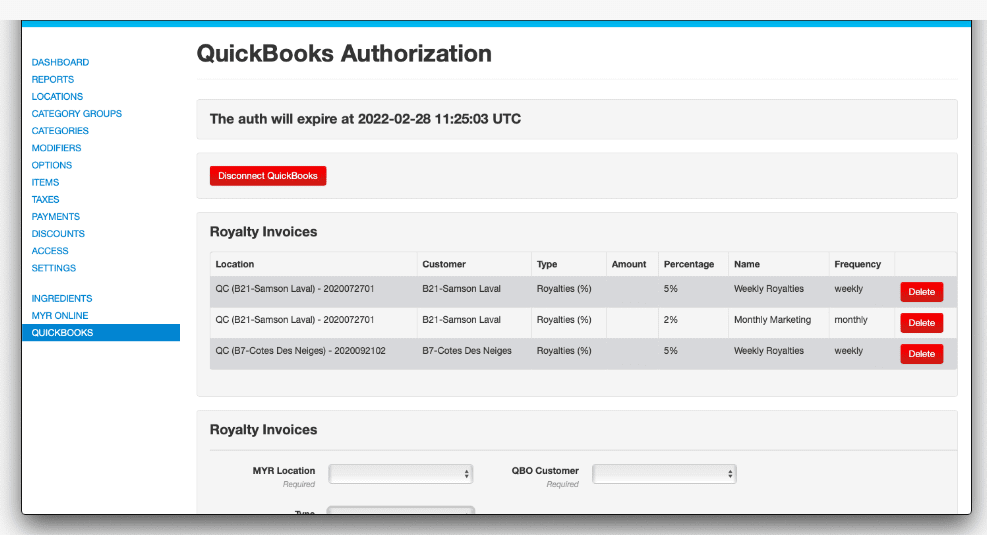The height and width of the screenshot is (535, 987).
Task: Open DISCOUNTS from sidebar
Action: [x=58, y=234]
